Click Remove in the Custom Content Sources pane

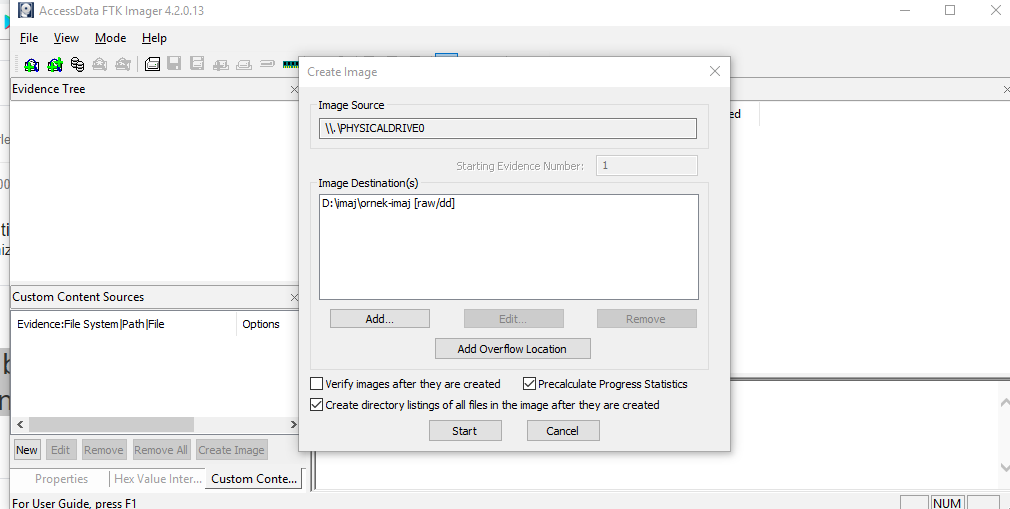pos(103,450)
